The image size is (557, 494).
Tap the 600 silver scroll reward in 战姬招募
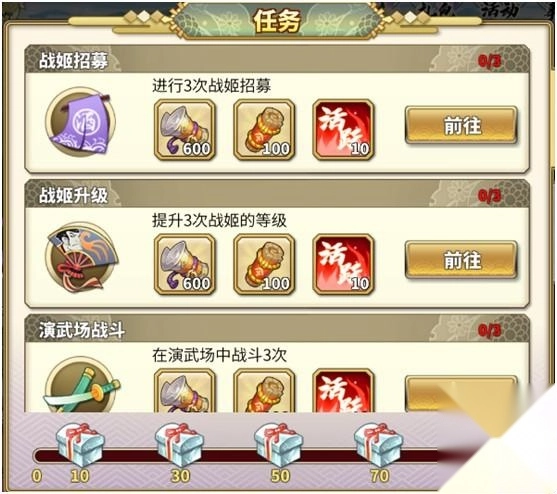click(x=185, y=130)
